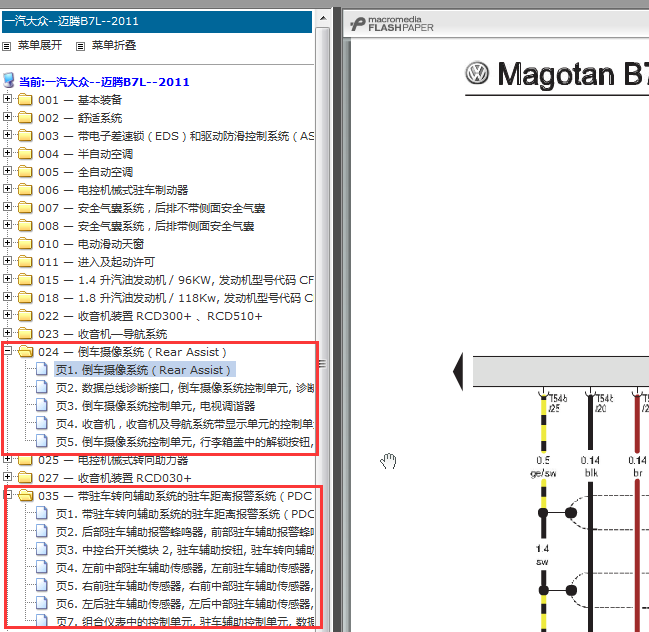Click the 菜单展开 list icon
The image size is (649, 632).
click(6, 46)
